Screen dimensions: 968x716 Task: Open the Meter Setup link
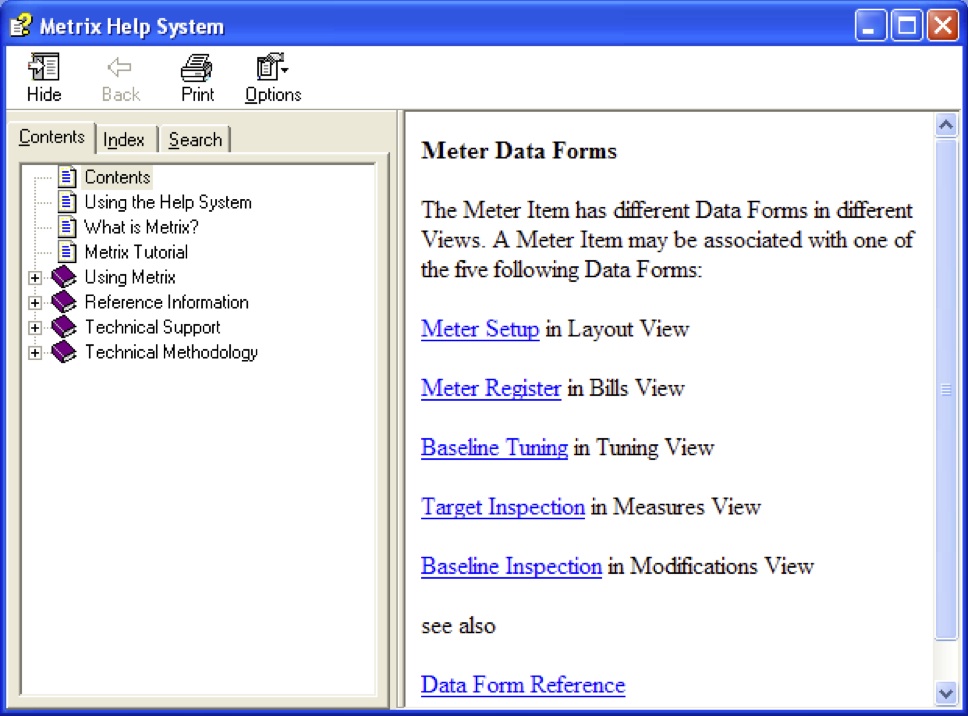click(480, 329)
